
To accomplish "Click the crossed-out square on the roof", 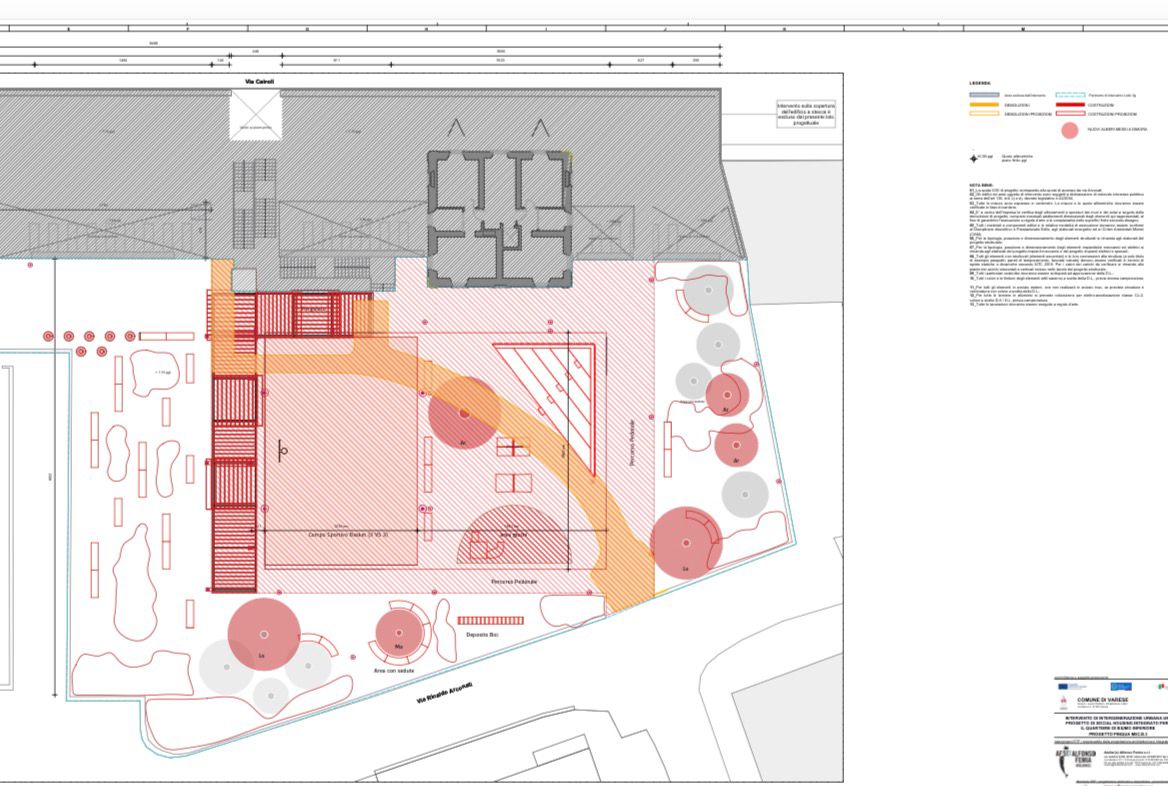I will [x=256, y=115].
